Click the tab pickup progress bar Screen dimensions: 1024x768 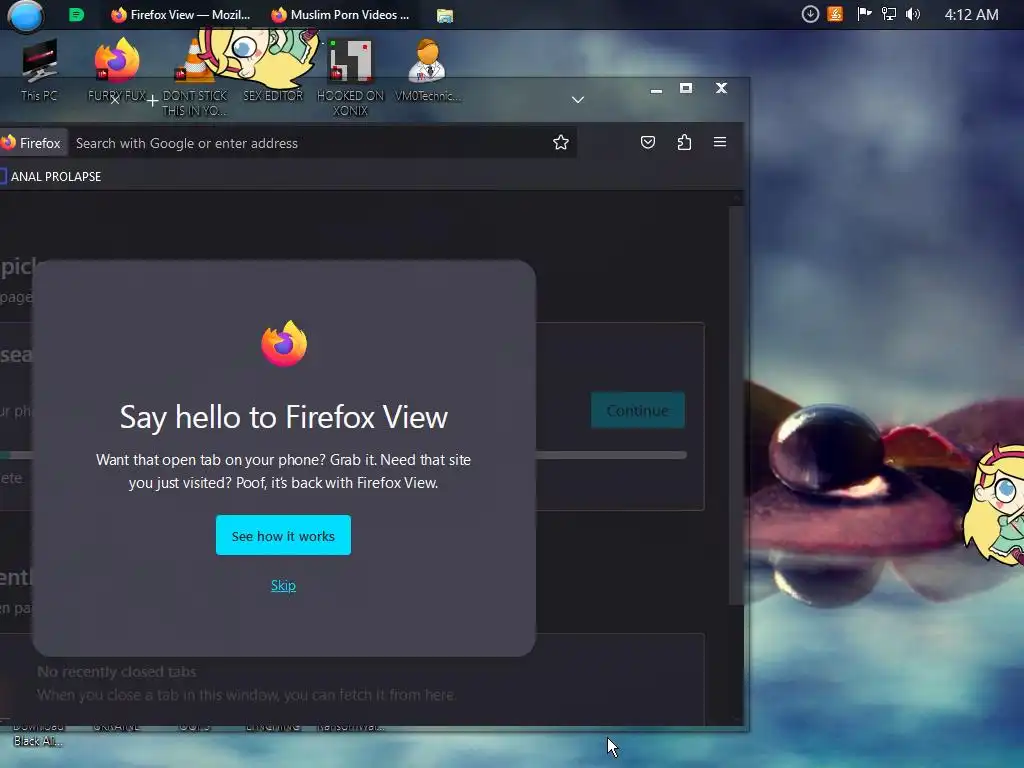(611, 455)
